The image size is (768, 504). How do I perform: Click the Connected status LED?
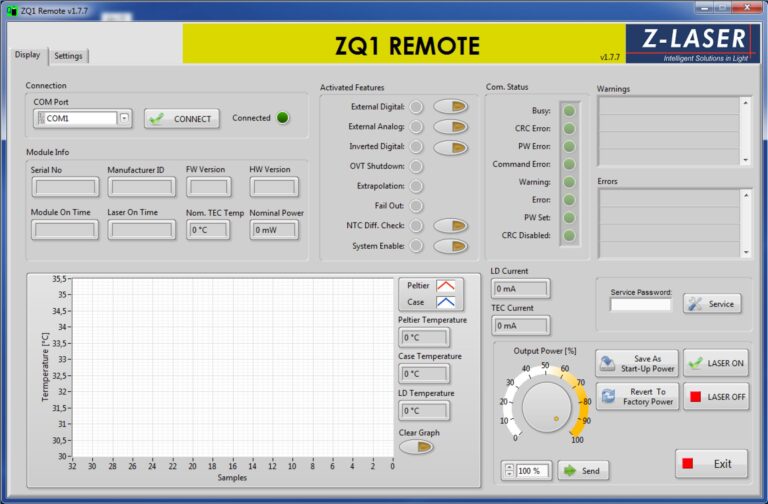[283, 118]
